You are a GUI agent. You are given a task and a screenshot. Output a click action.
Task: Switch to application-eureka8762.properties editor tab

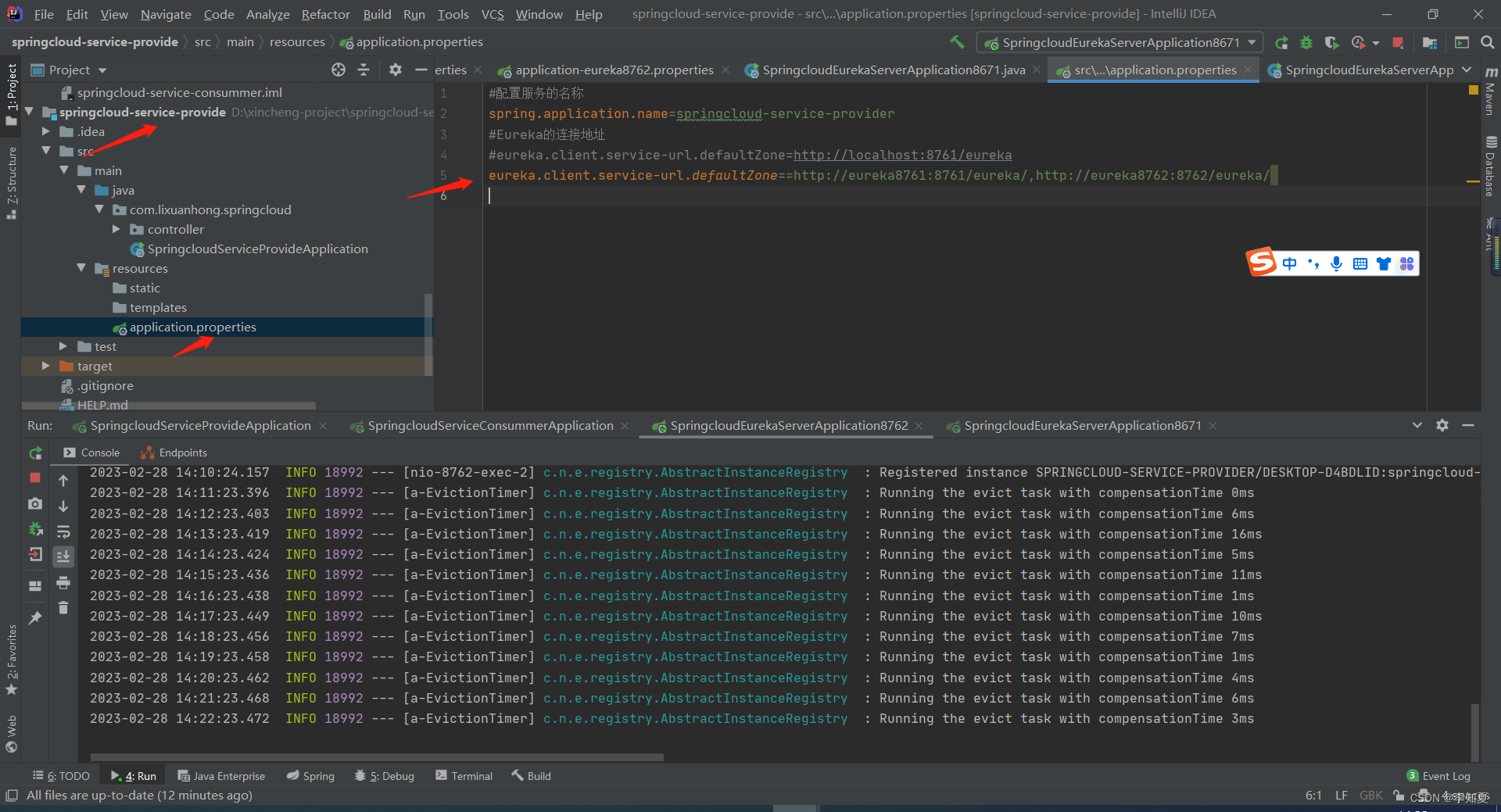[614, 70]
